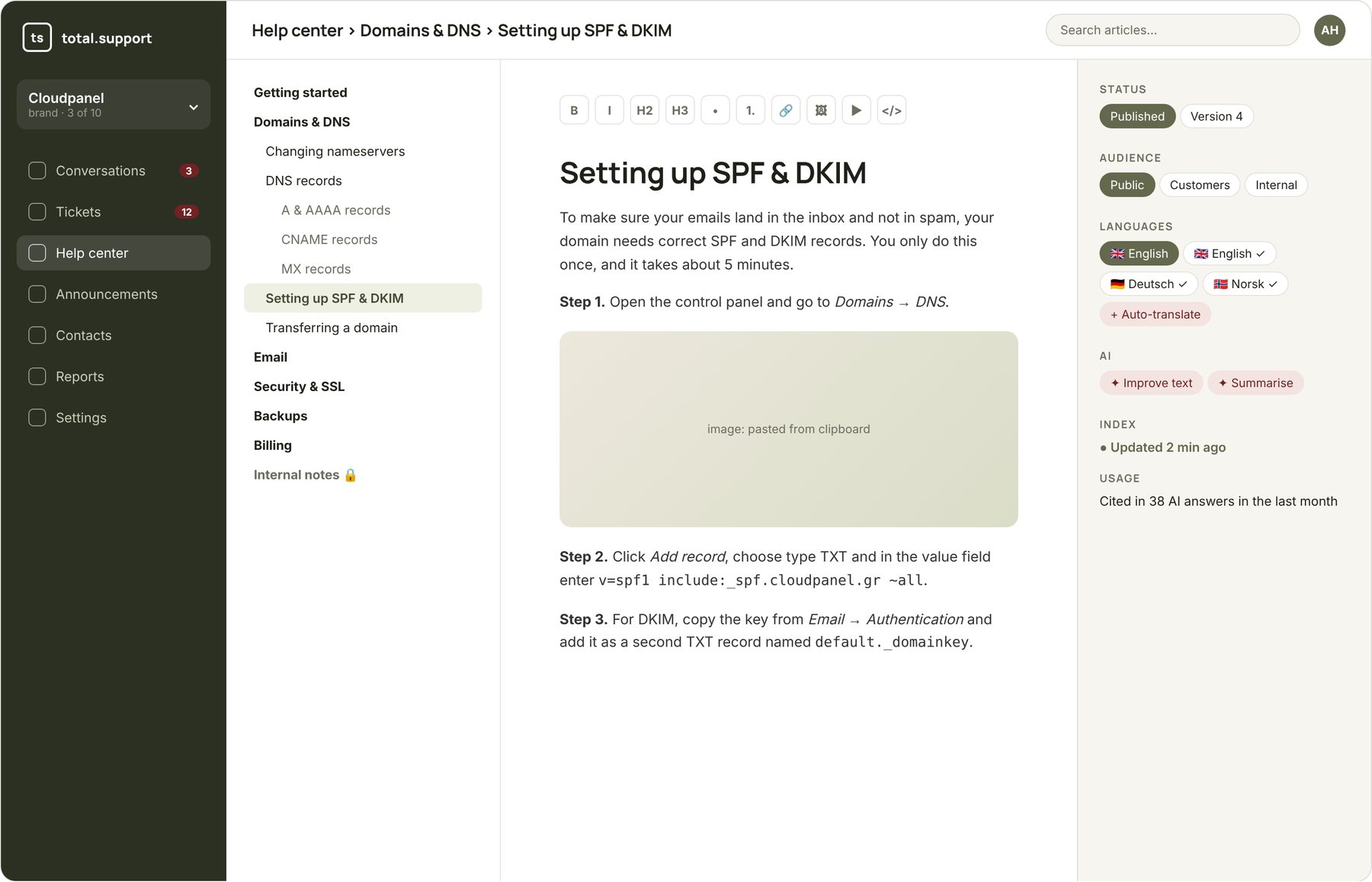The image size is (1372, 882).
Task: Toggle the Published status pill
Action: pos(1137,117)
